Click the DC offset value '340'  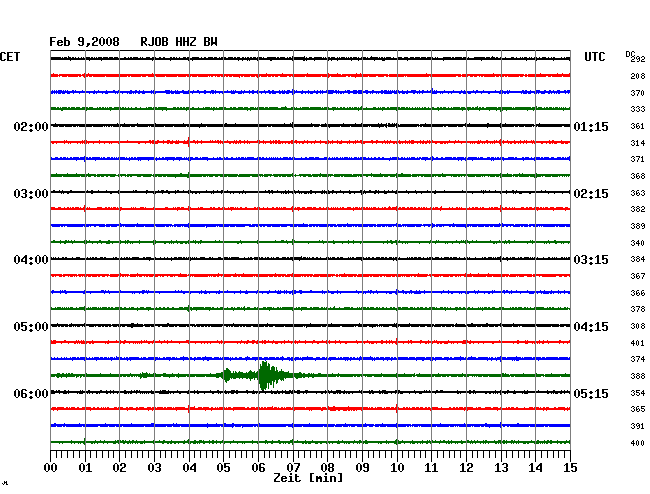(638, 243)
